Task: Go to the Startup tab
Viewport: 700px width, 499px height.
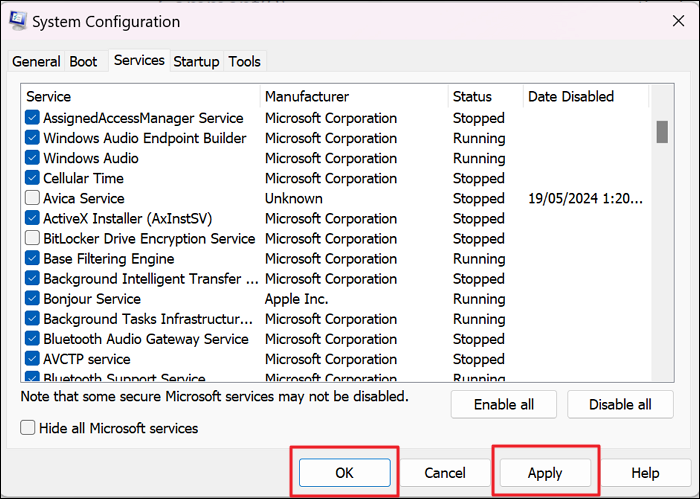Action: point(196,62)
